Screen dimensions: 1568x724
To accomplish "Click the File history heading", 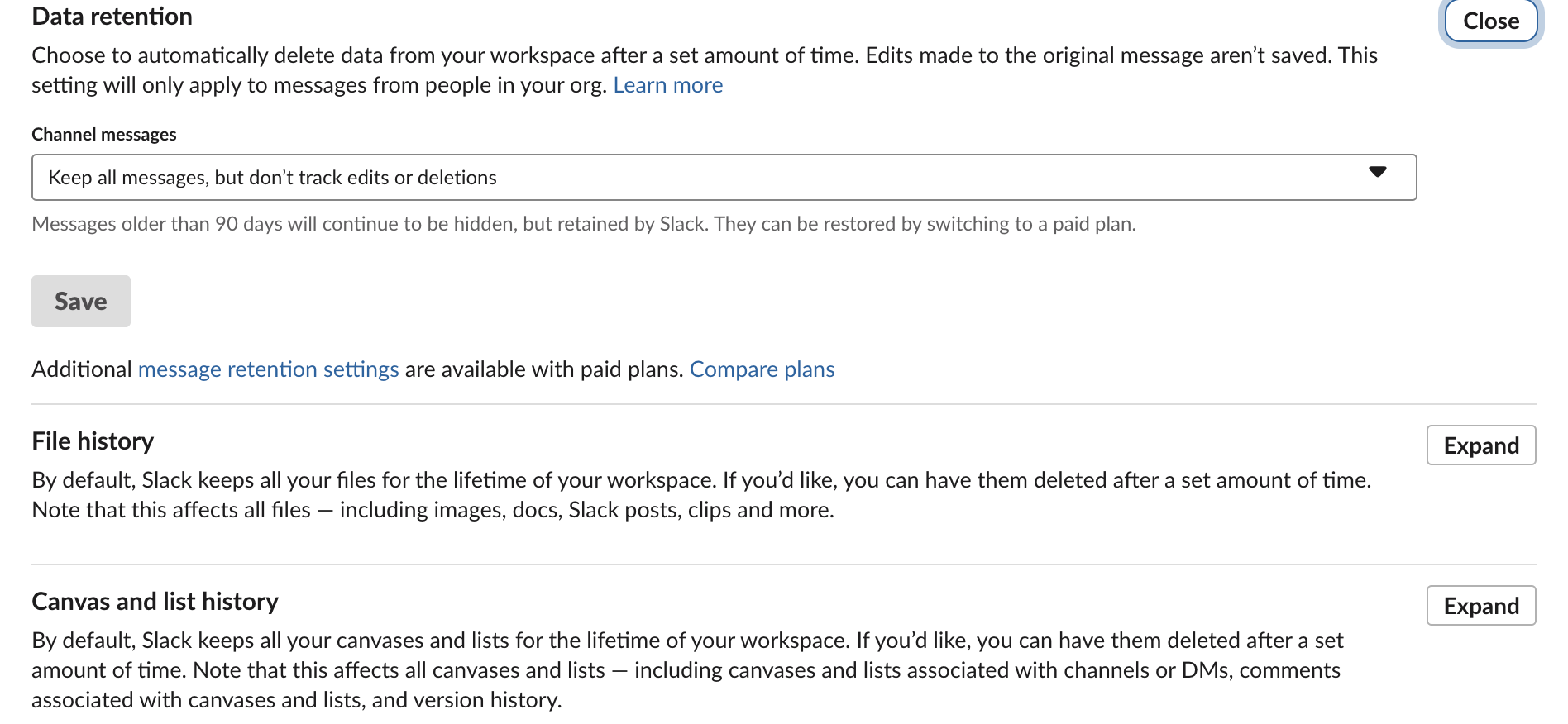I will [x=93, y=441].
